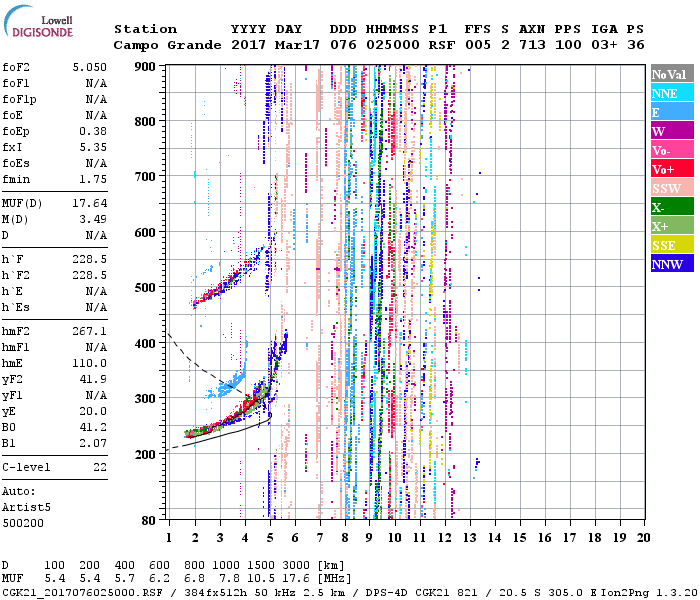This screenshot has width=700, height=600.
Task: Click the 2017 year value in header
Action: pyautogui.click(x=248, y=45)
